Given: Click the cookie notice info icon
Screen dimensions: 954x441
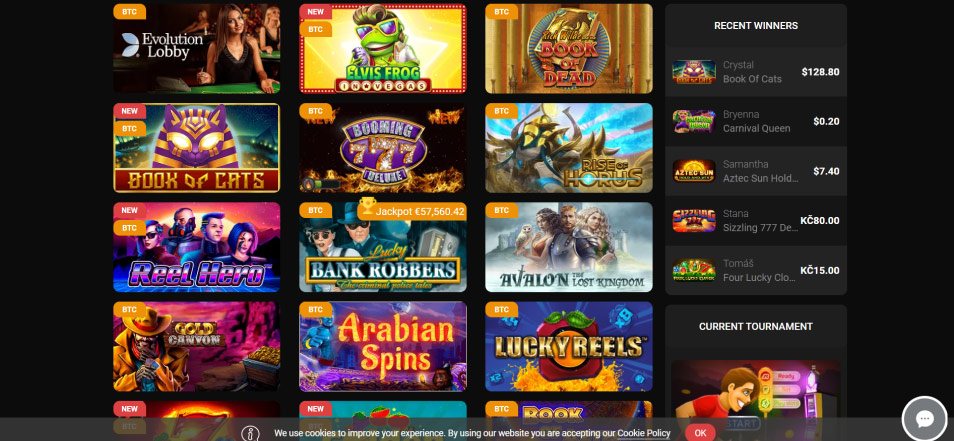Looking at the screenshot, I should (x=250, y=433).
